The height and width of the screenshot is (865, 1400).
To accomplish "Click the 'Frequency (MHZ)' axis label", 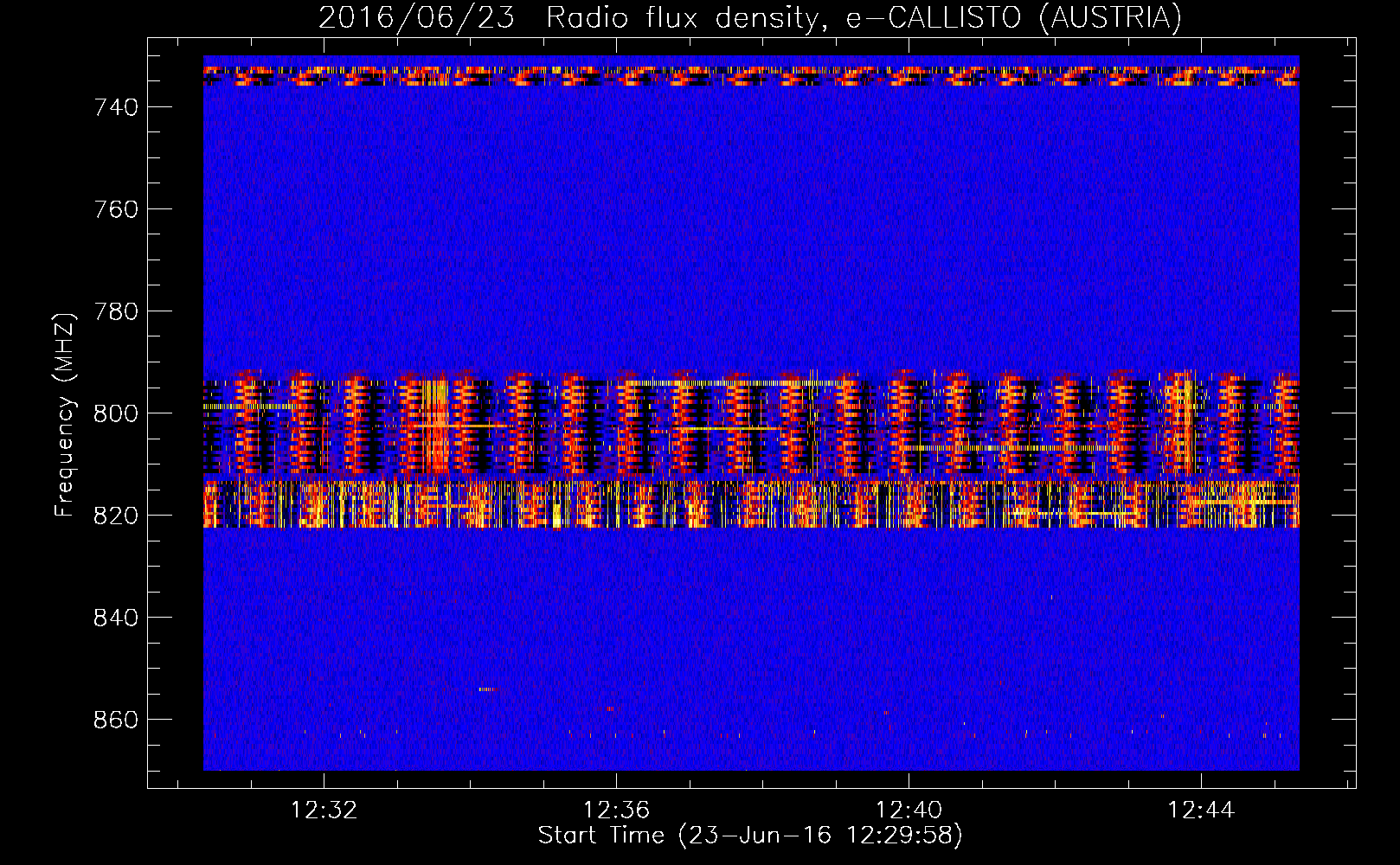I will coord(64,414).
